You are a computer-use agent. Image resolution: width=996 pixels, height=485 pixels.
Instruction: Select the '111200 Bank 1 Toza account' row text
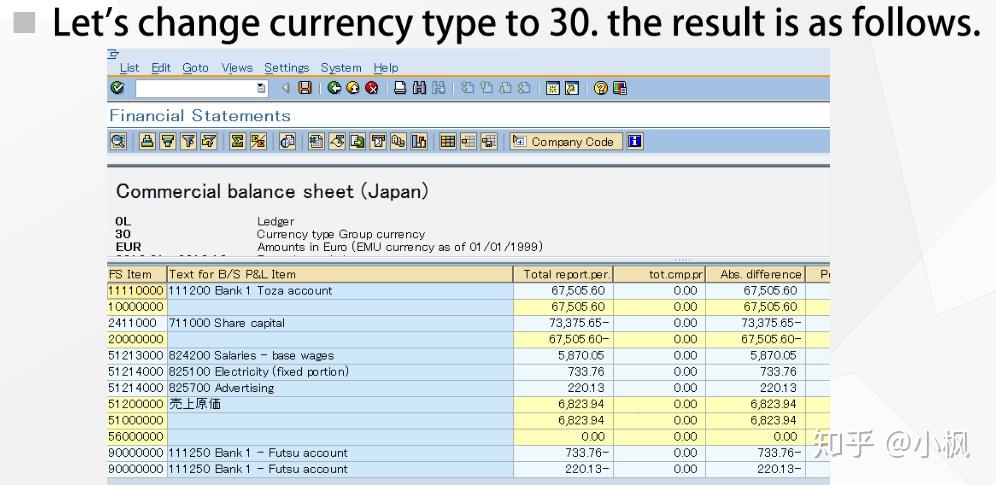click(250, 291)
